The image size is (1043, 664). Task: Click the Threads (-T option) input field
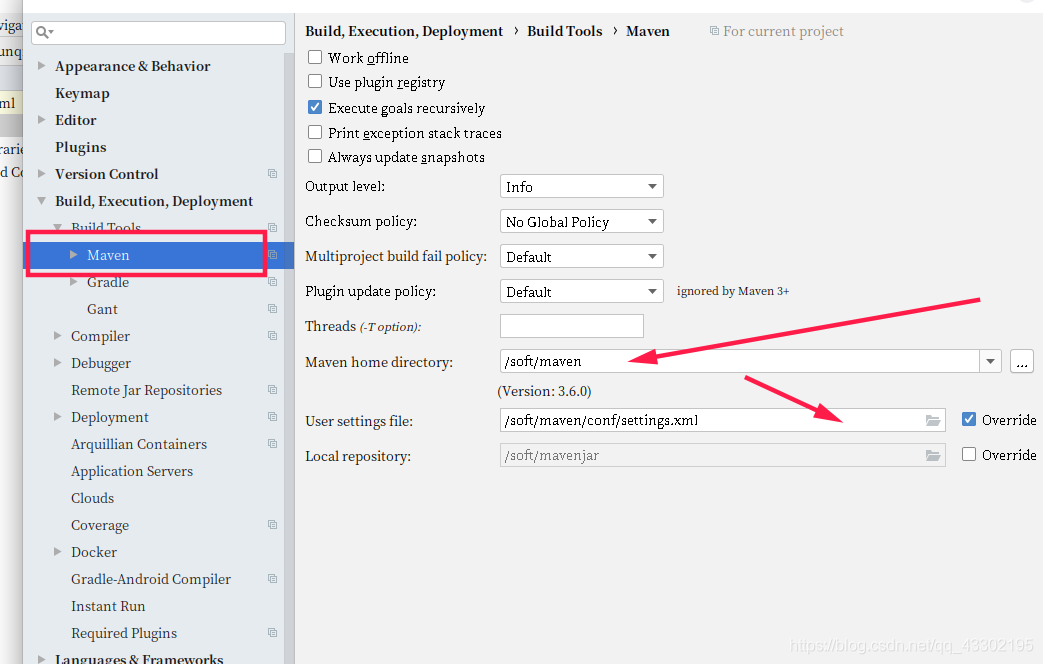click(571, 326)
